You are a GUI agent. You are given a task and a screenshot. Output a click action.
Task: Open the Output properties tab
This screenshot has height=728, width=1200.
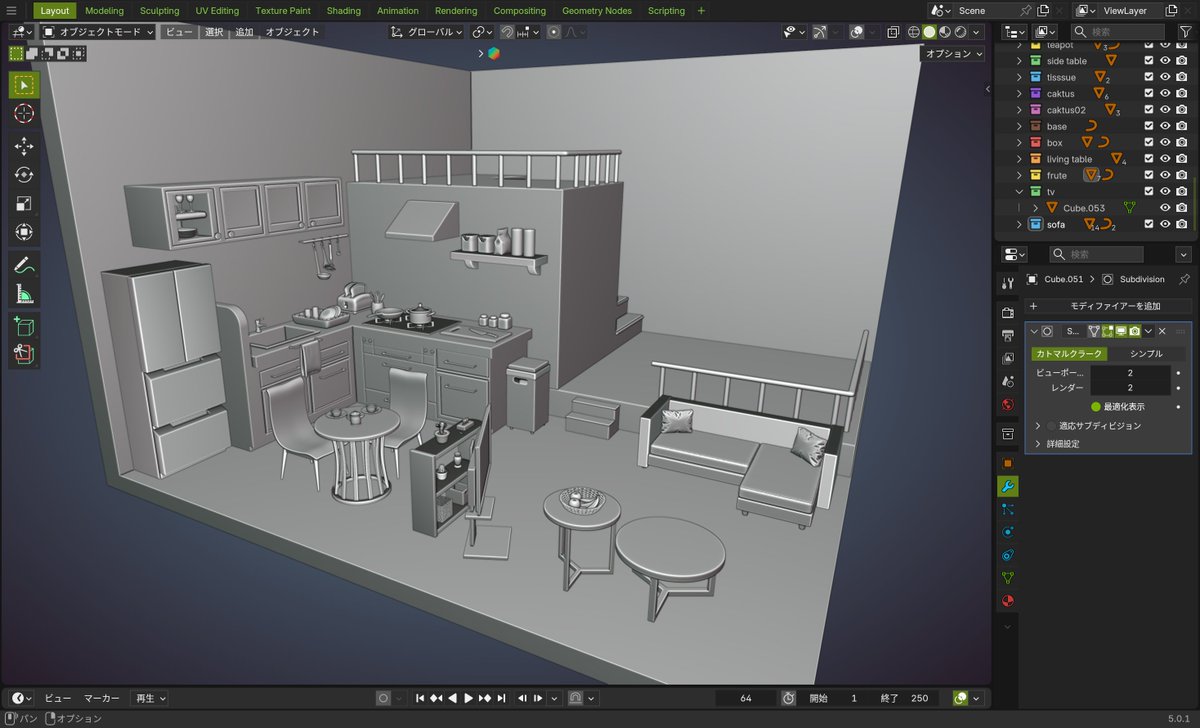1008,335
